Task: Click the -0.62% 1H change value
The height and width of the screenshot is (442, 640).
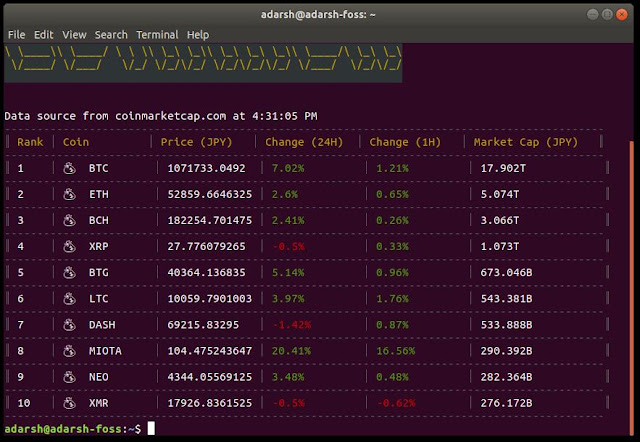Action: [396, 403]
